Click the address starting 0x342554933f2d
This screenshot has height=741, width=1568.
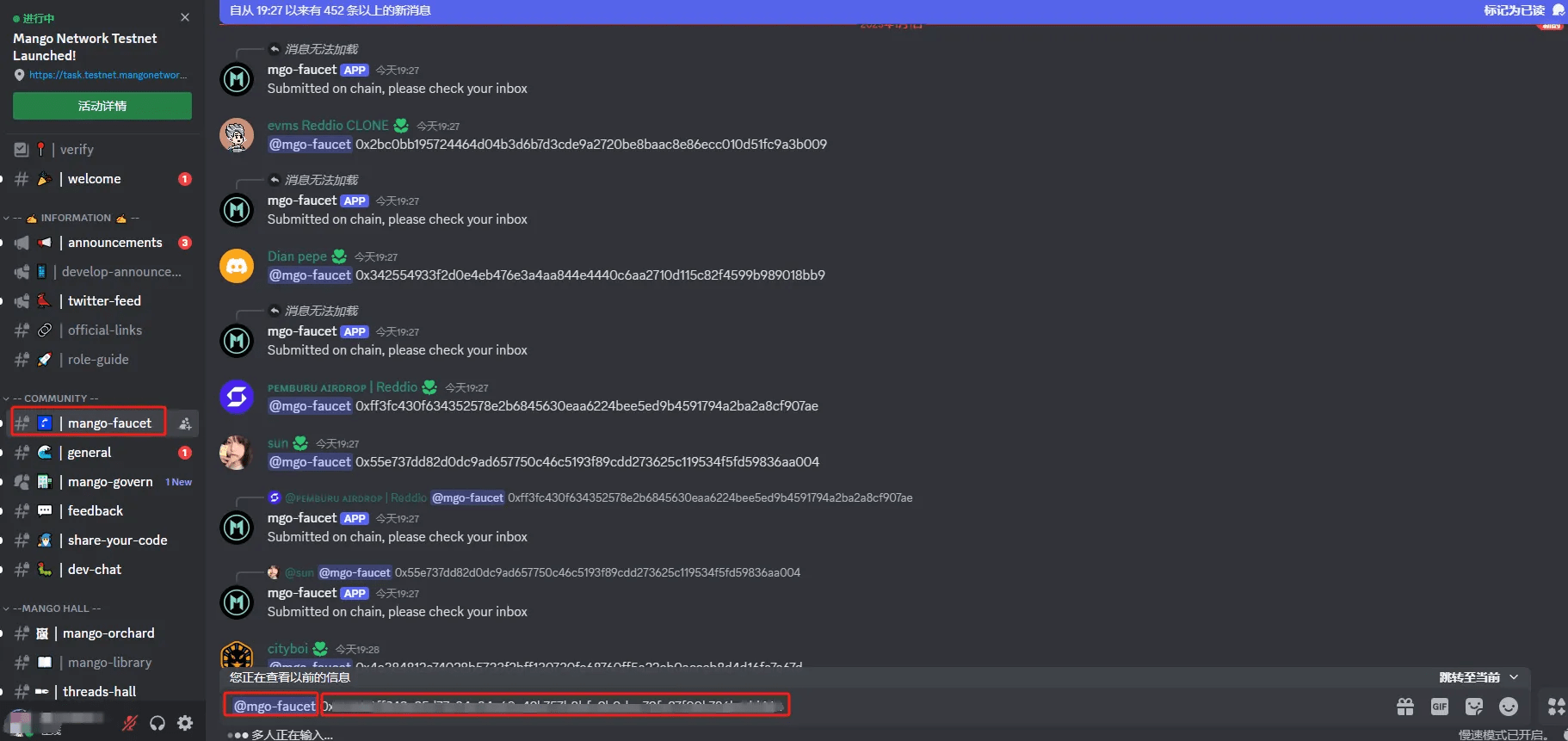point(590,275)
